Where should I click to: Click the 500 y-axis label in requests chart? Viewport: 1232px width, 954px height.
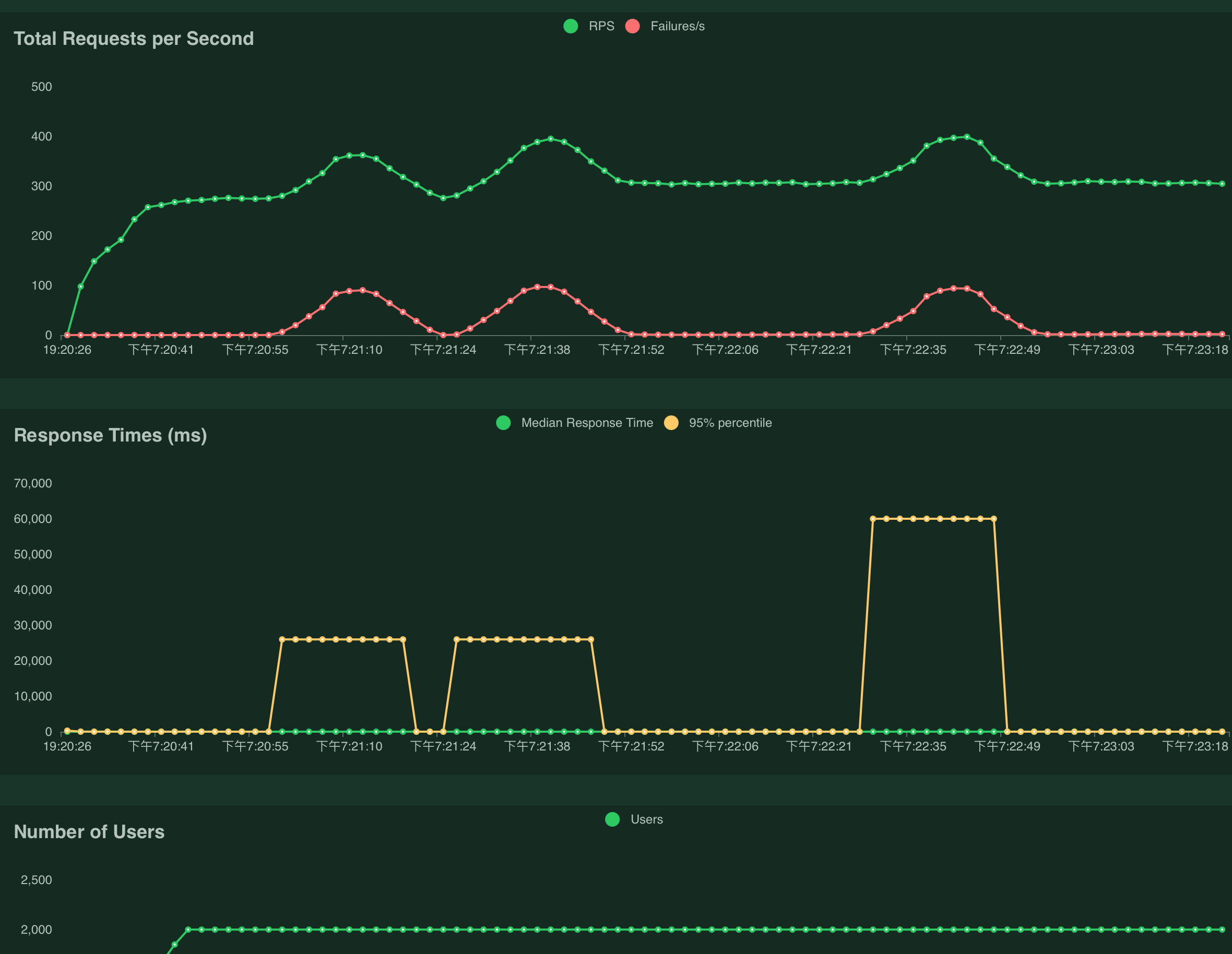[41, 87]
